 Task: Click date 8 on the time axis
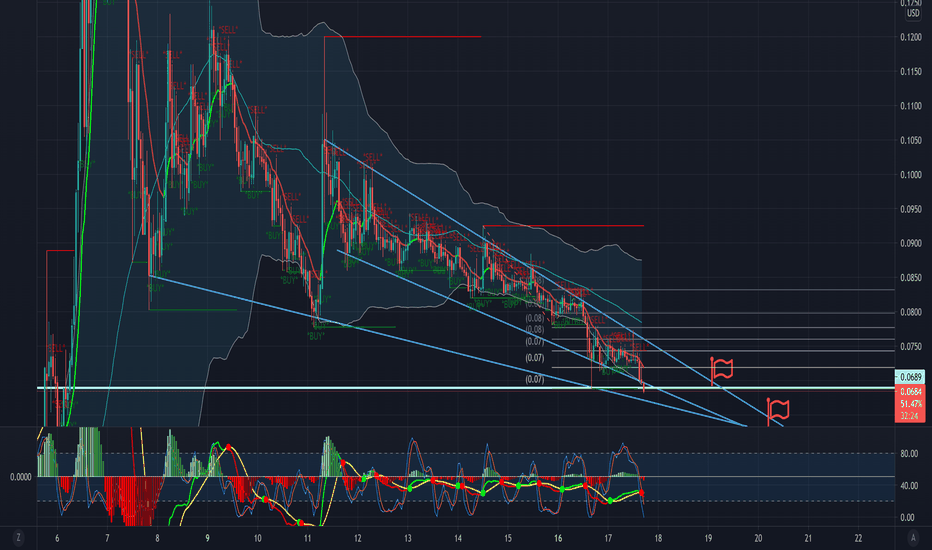pos(158,538)
